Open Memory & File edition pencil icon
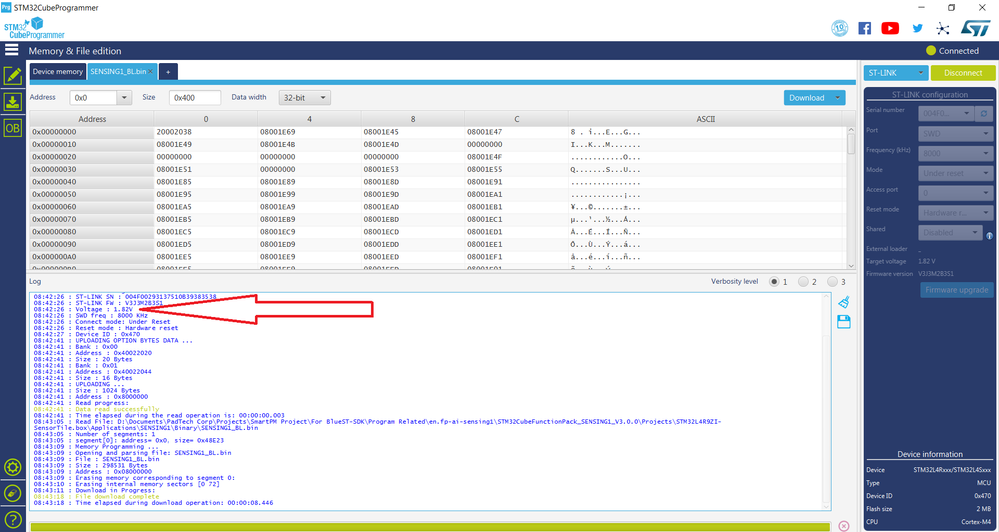999x532 pixels. pyautogui.click(x=12, y=76)
